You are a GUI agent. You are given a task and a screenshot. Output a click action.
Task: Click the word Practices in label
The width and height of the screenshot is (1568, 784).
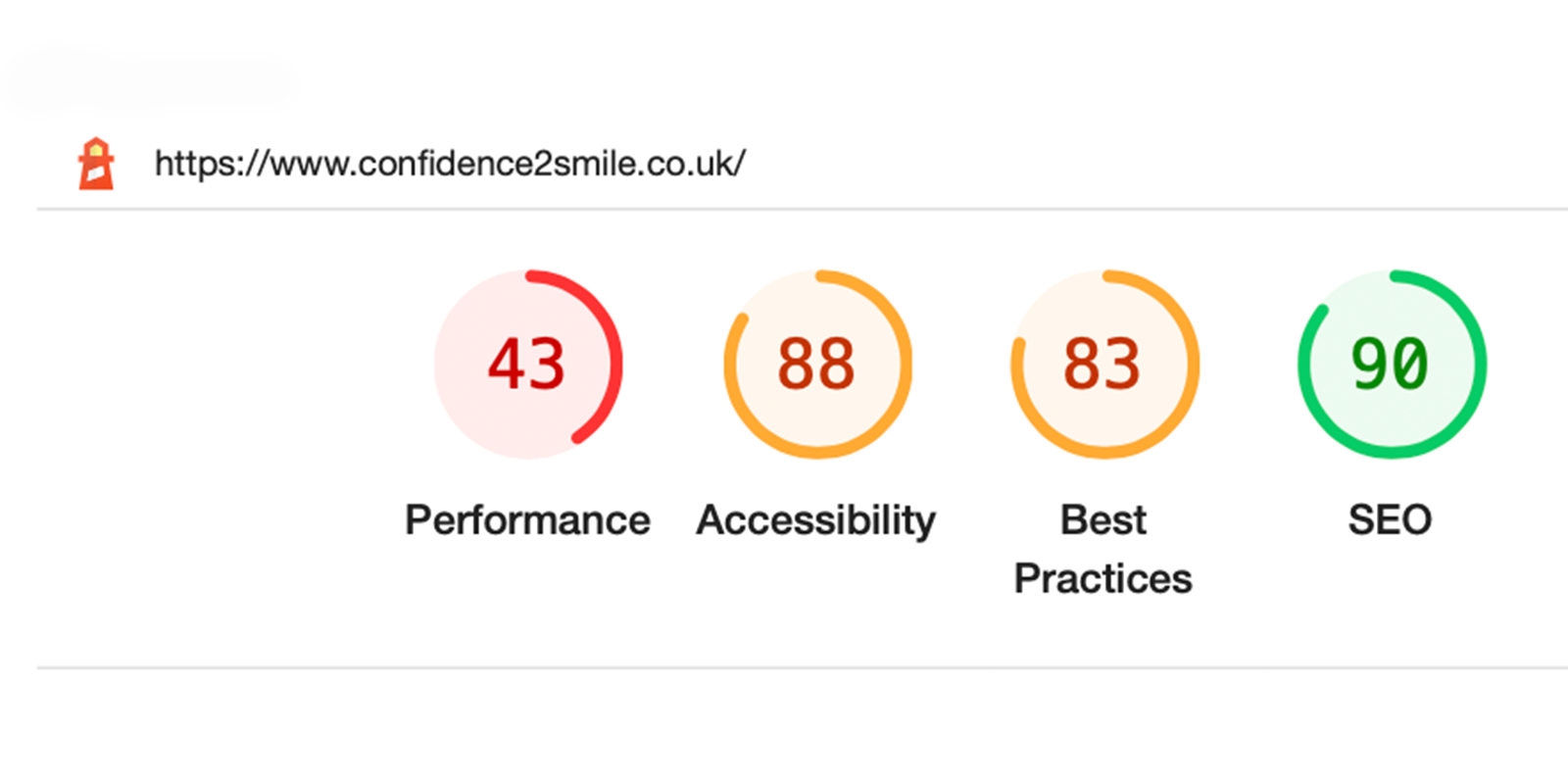(1103, 579)
